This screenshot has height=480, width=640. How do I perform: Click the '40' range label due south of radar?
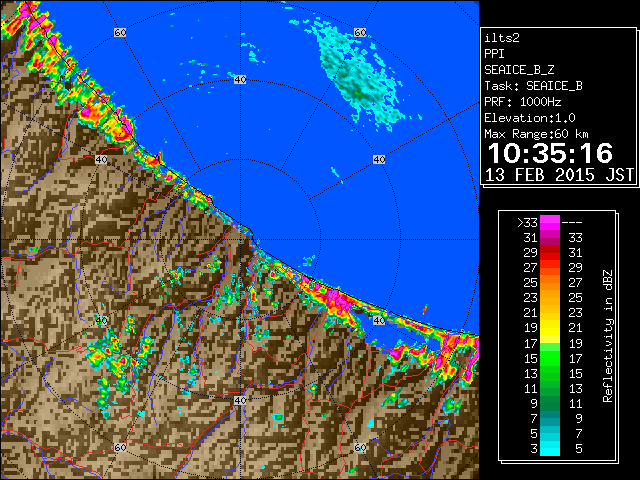[x=240, y=400]
